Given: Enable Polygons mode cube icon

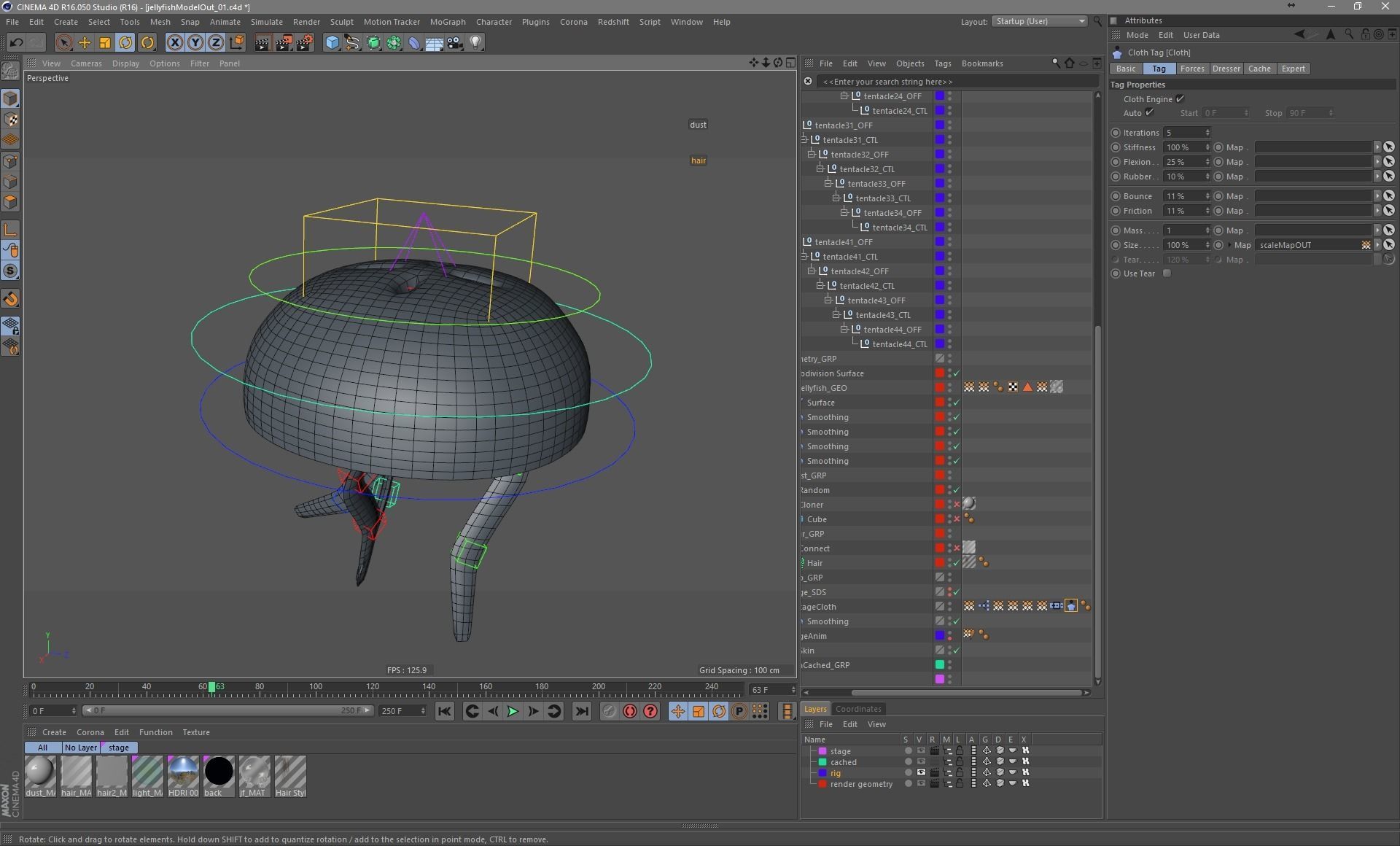Looking at the screenshot, I should pos(10,202).
